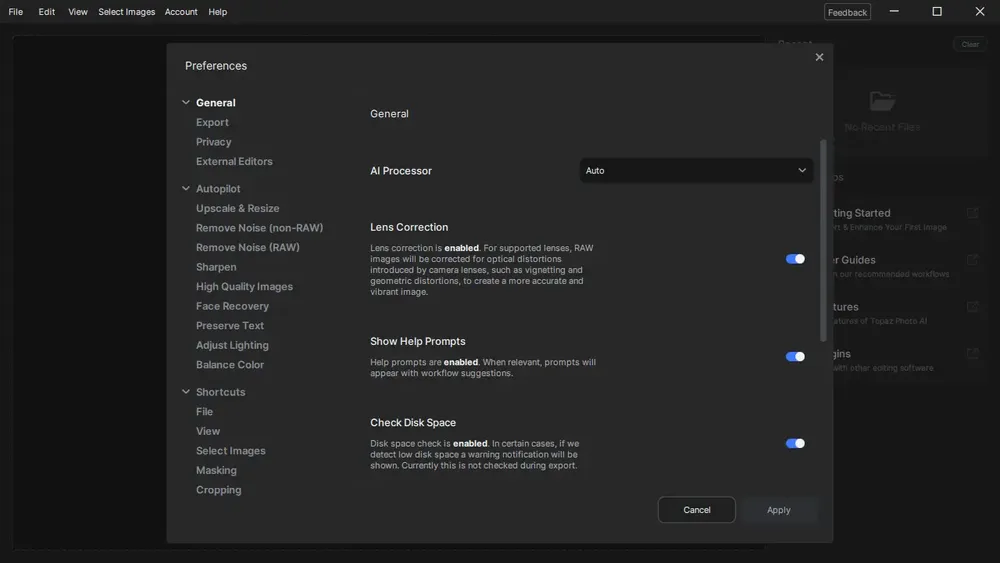Select Remove Noise (RAW) preferences
The width and height of the screenshot is (1000, 563).
pyautogui.click(x=247, y=248)
